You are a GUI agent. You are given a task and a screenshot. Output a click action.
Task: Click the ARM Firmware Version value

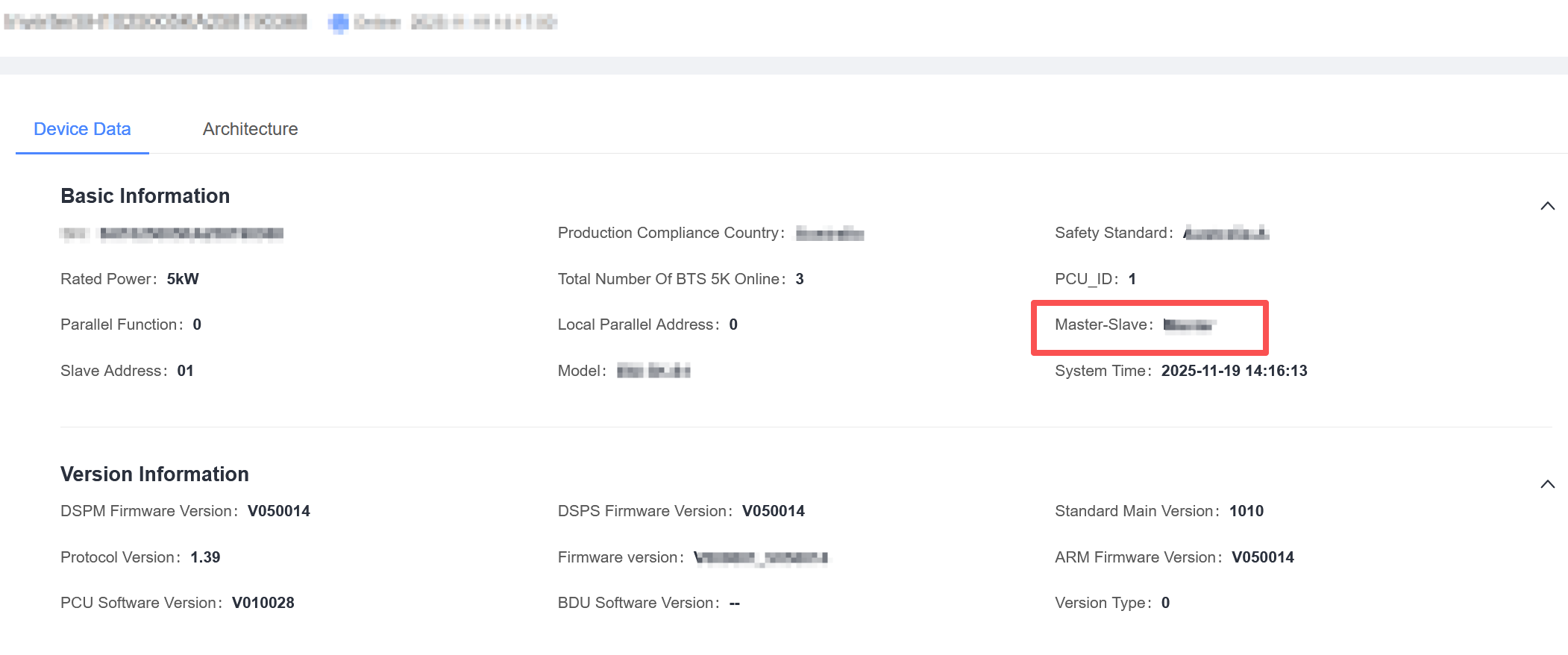point(1262,557)
